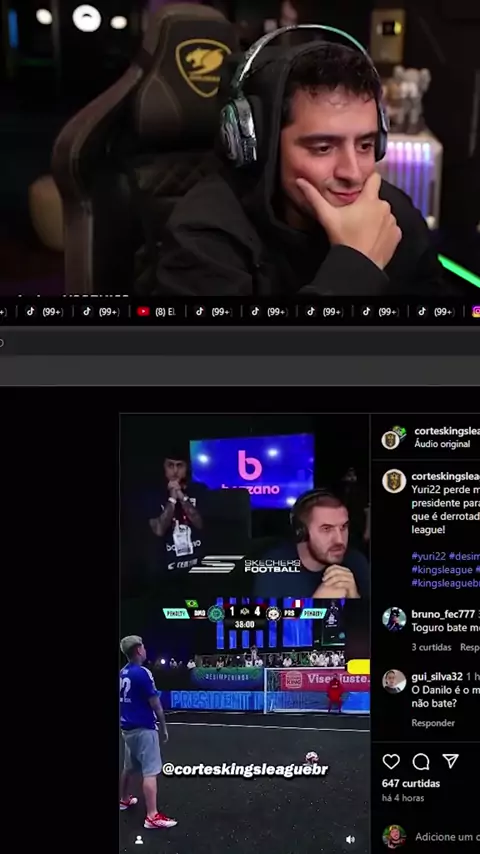
Task: Click your avatar beside the comment field
Action: tap(394, 837)
